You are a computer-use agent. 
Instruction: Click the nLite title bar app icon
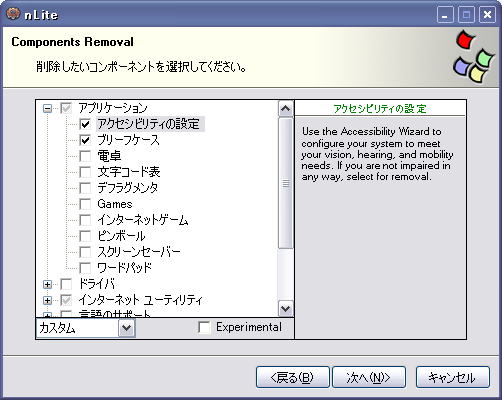(13, 14)
